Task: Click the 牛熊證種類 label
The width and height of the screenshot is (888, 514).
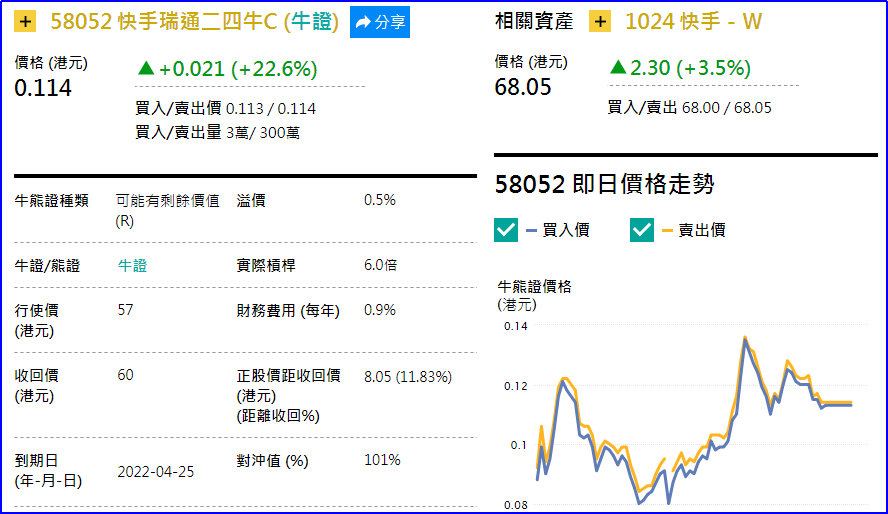Action: point(52,200)
